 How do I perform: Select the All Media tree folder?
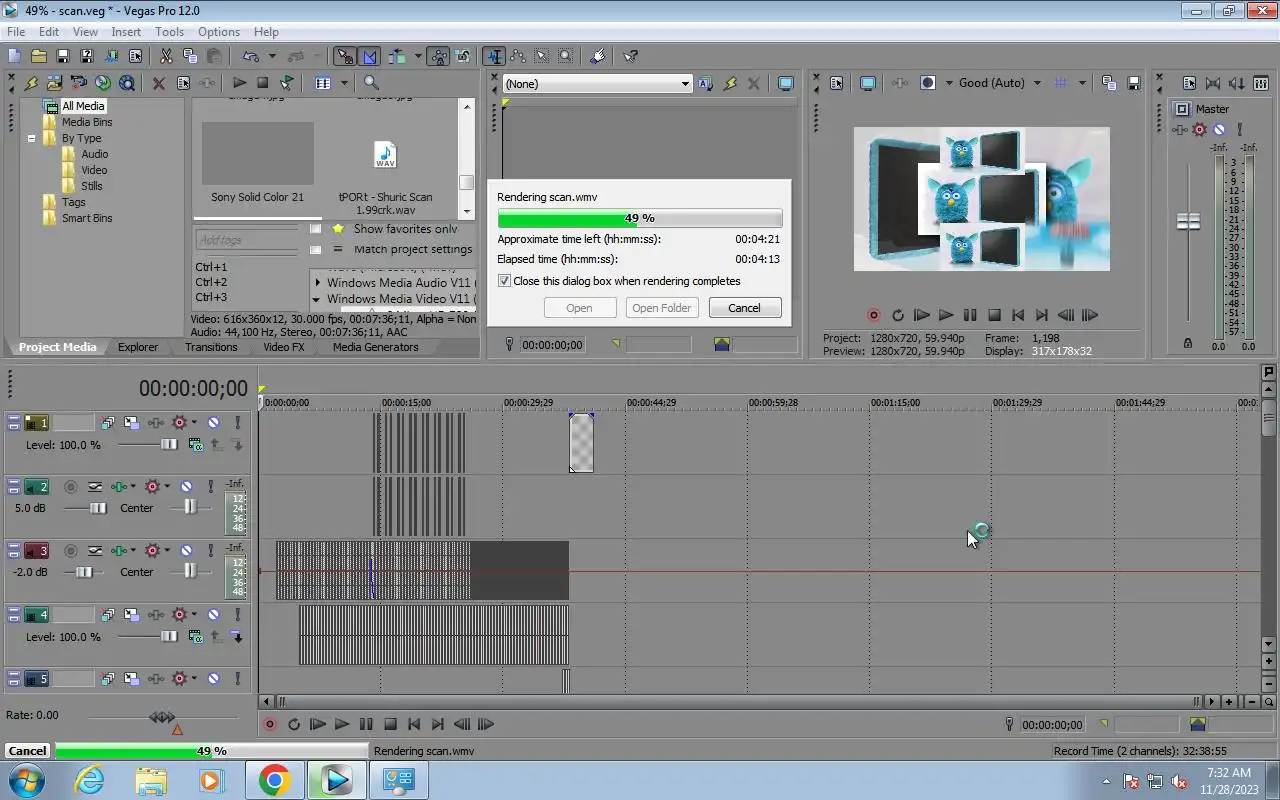[x=83, y=106]
